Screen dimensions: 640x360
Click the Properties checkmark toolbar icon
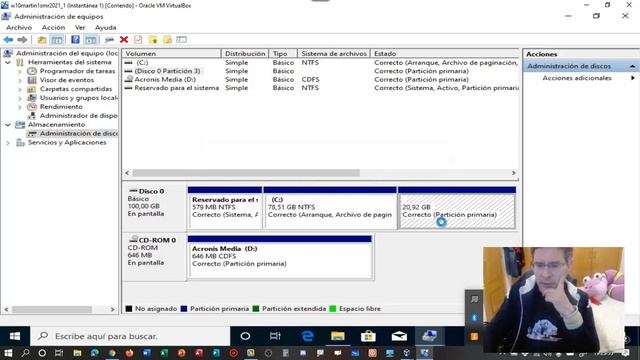(x=138, y=40)
